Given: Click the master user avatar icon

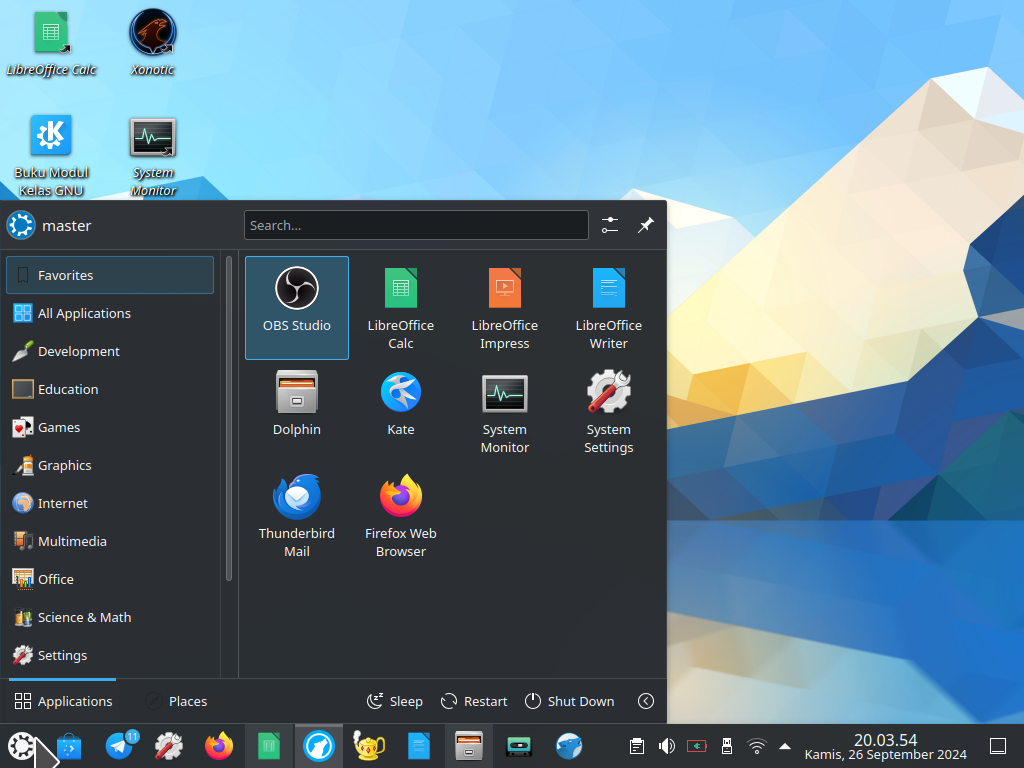Looking at the screenshot, I should 21,225.
